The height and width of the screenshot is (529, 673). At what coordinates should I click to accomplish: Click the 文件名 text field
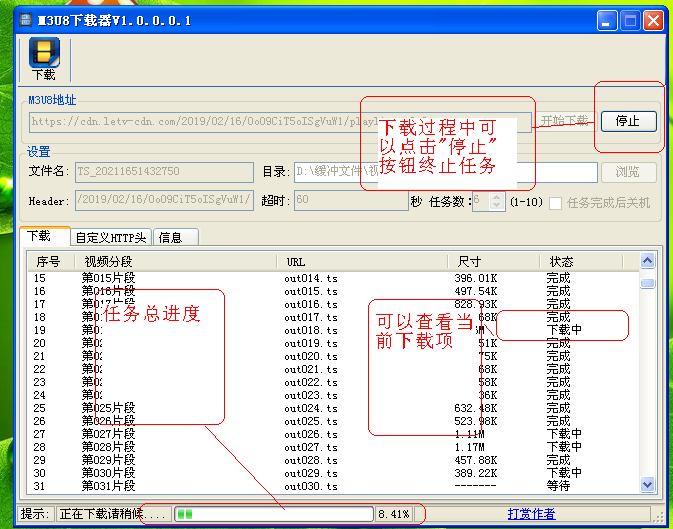[x=164, y=172]
